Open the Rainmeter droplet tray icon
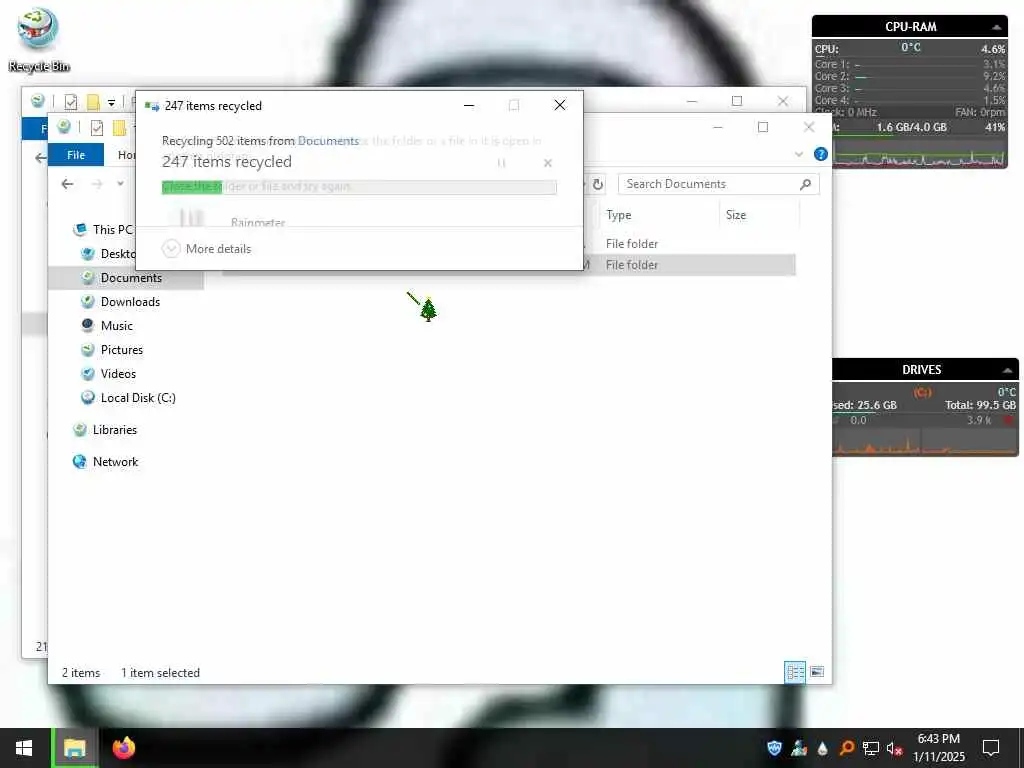This screenshot has height=768, width=1024. [x=822, y=748]
